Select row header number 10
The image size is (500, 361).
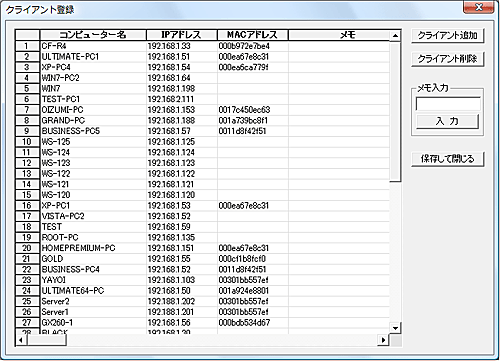27,142
